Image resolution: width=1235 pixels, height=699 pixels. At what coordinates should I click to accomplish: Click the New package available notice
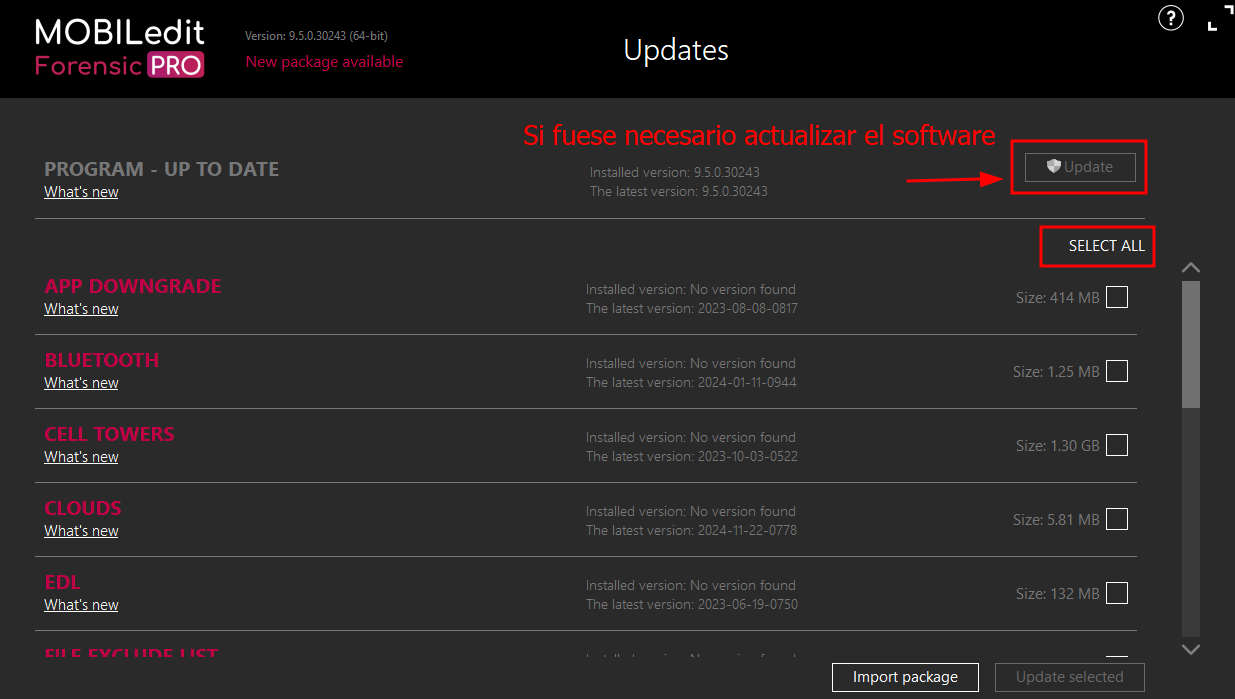click(x=324, y=62)
